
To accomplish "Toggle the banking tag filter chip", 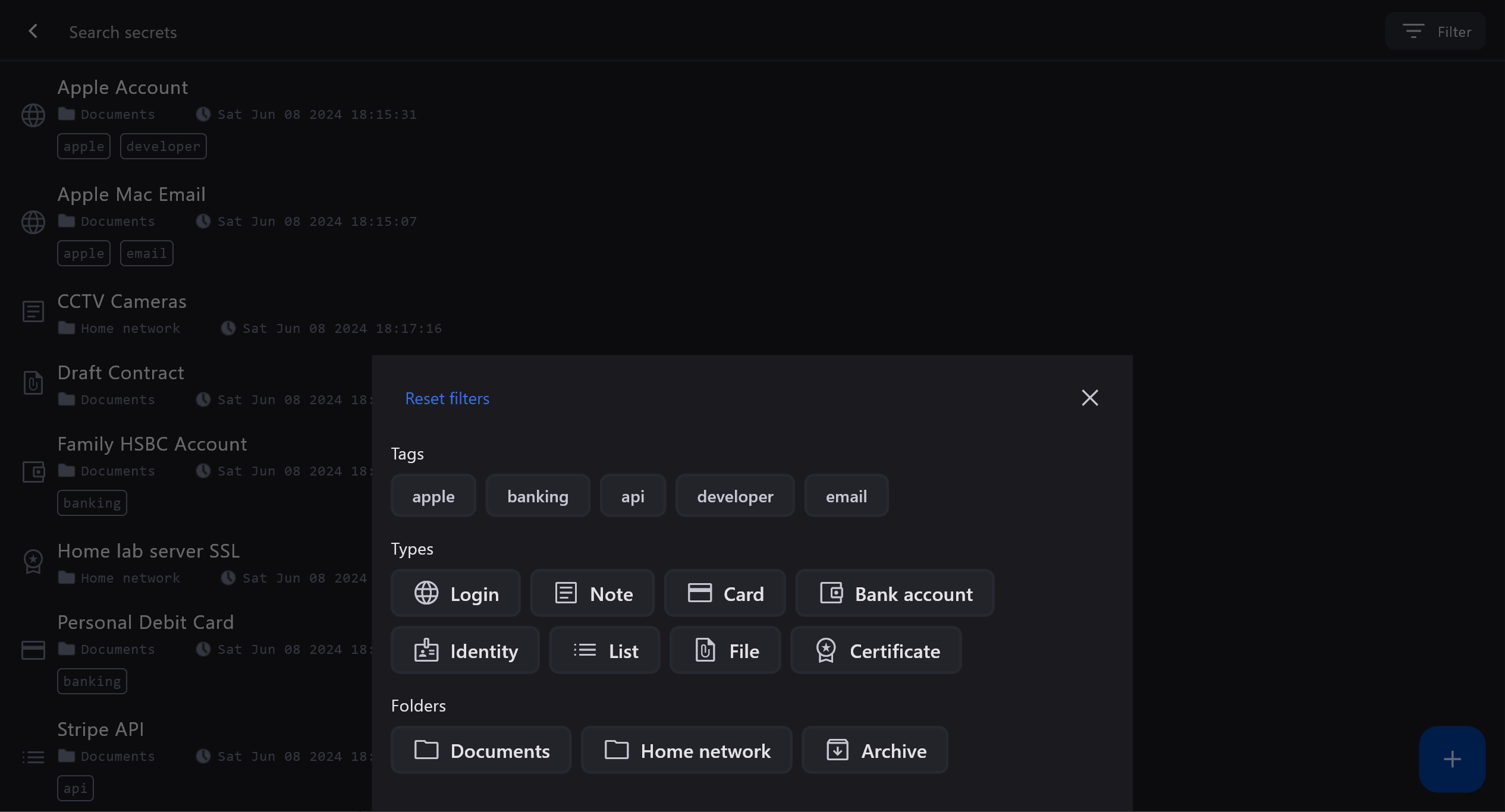I will (x=538, y=496).
